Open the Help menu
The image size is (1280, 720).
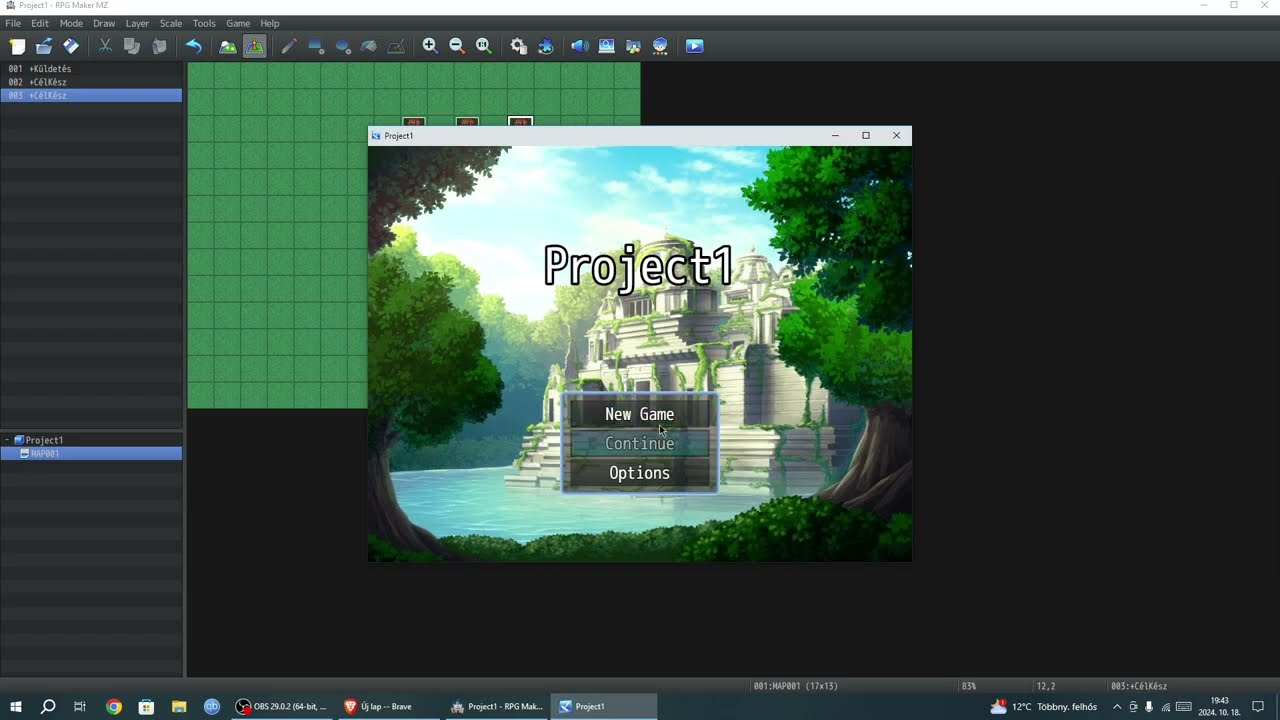tap(270, 23)
